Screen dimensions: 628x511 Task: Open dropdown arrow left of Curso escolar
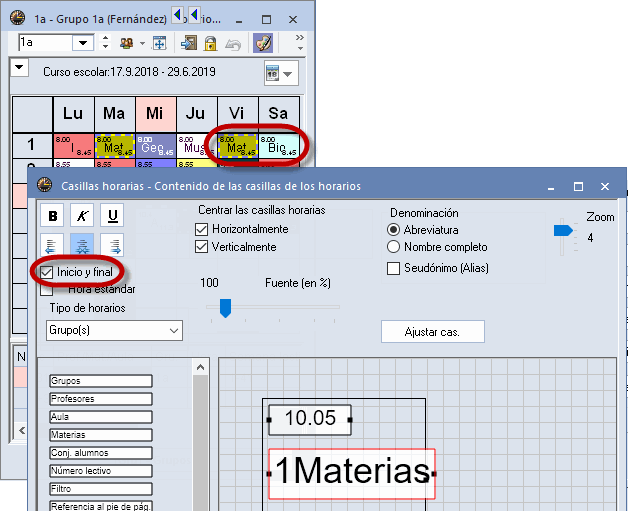pos(19,67)
